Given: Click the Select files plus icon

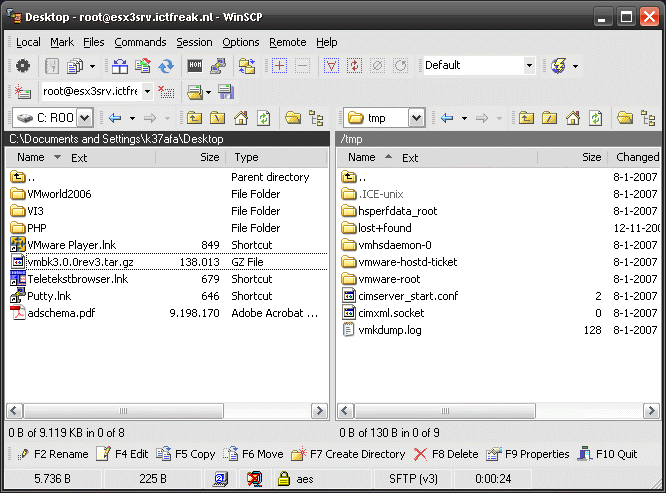Looking at the screenshot, I should (x=279, y=66).
